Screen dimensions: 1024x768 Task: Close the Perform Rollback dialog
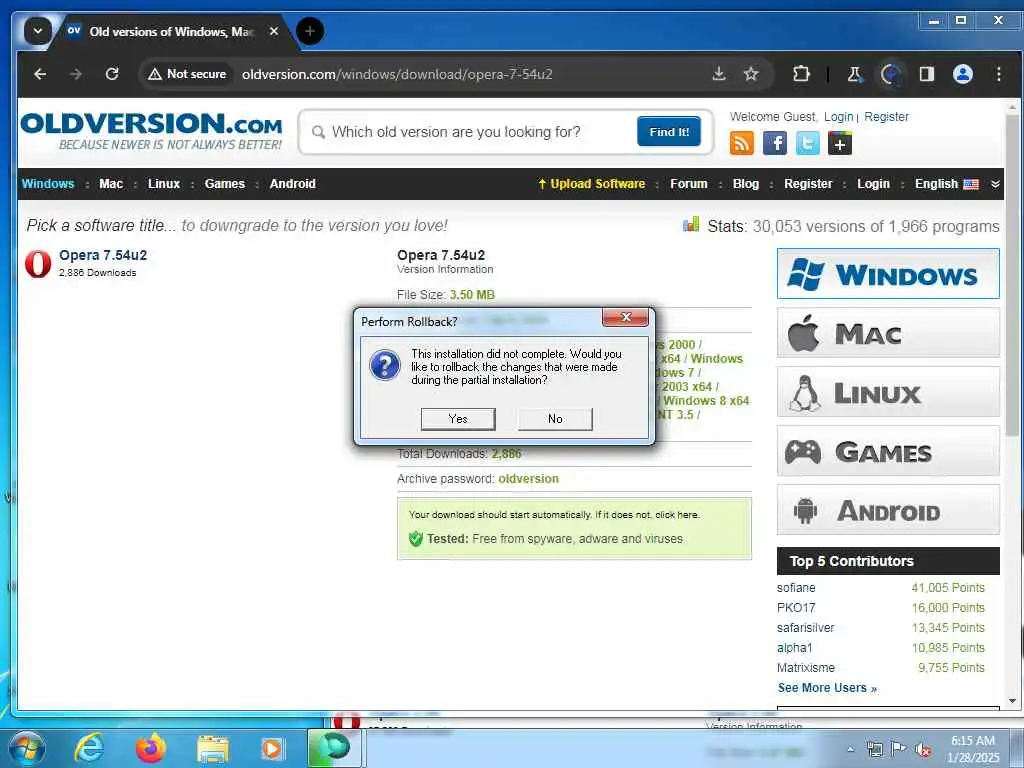(x=626, y=317)
